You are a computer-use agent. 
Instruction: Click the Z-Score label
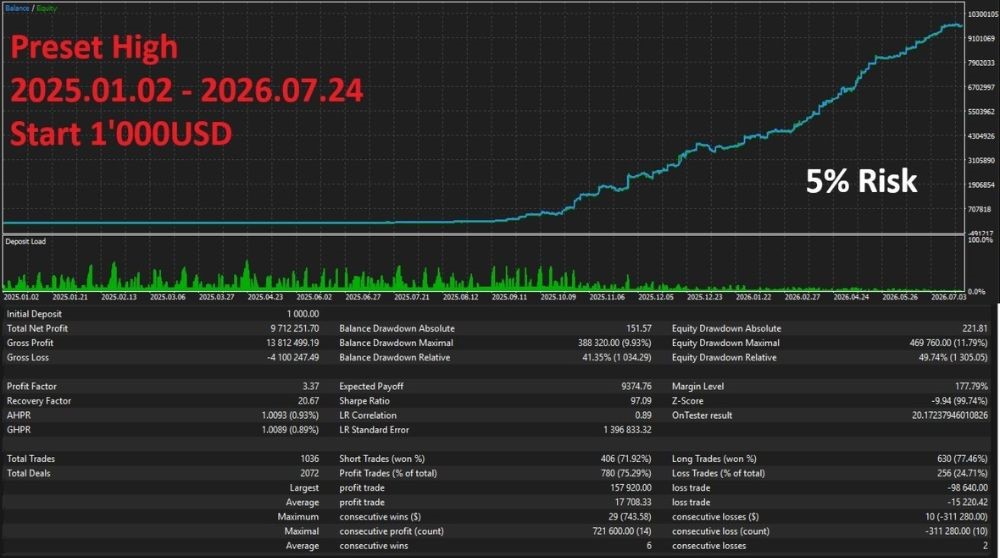[x=688, y=401]
